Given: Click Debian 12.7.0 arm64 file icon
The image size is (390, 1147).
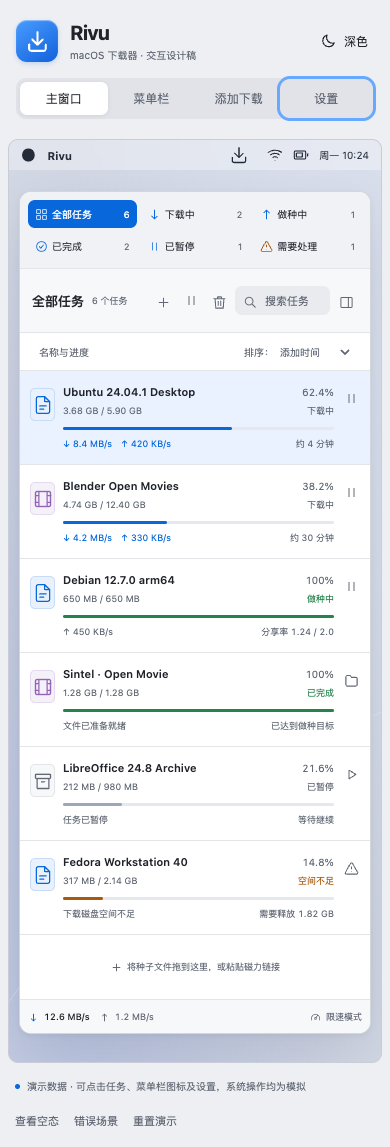Looking at the screenshot, I should 42,593.
